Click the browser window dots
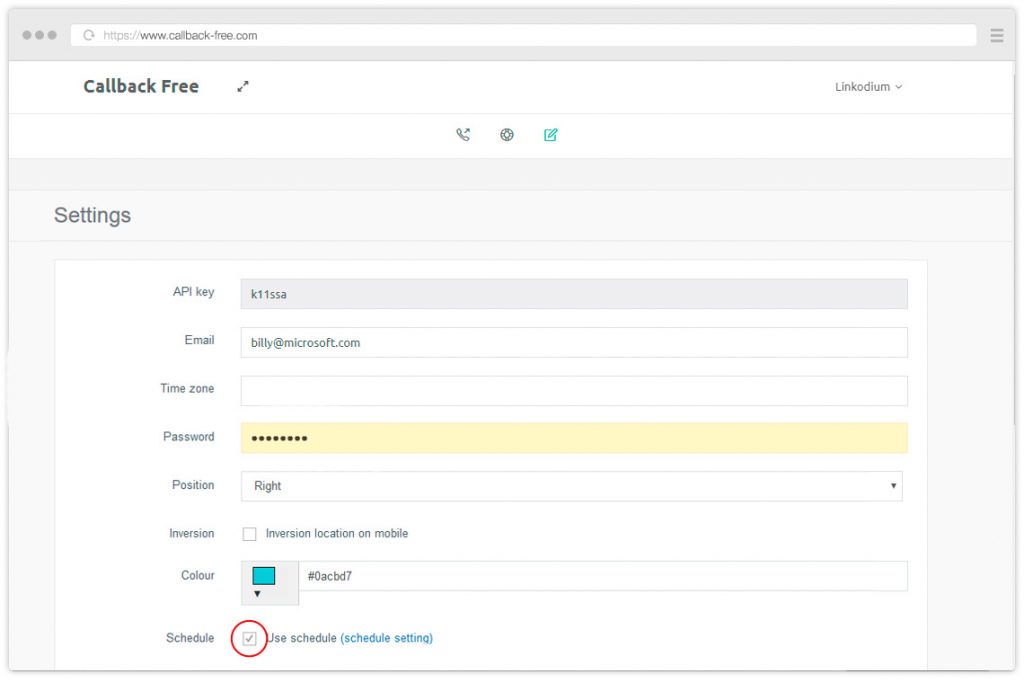 pyautogui.click(x=38, y=34)
